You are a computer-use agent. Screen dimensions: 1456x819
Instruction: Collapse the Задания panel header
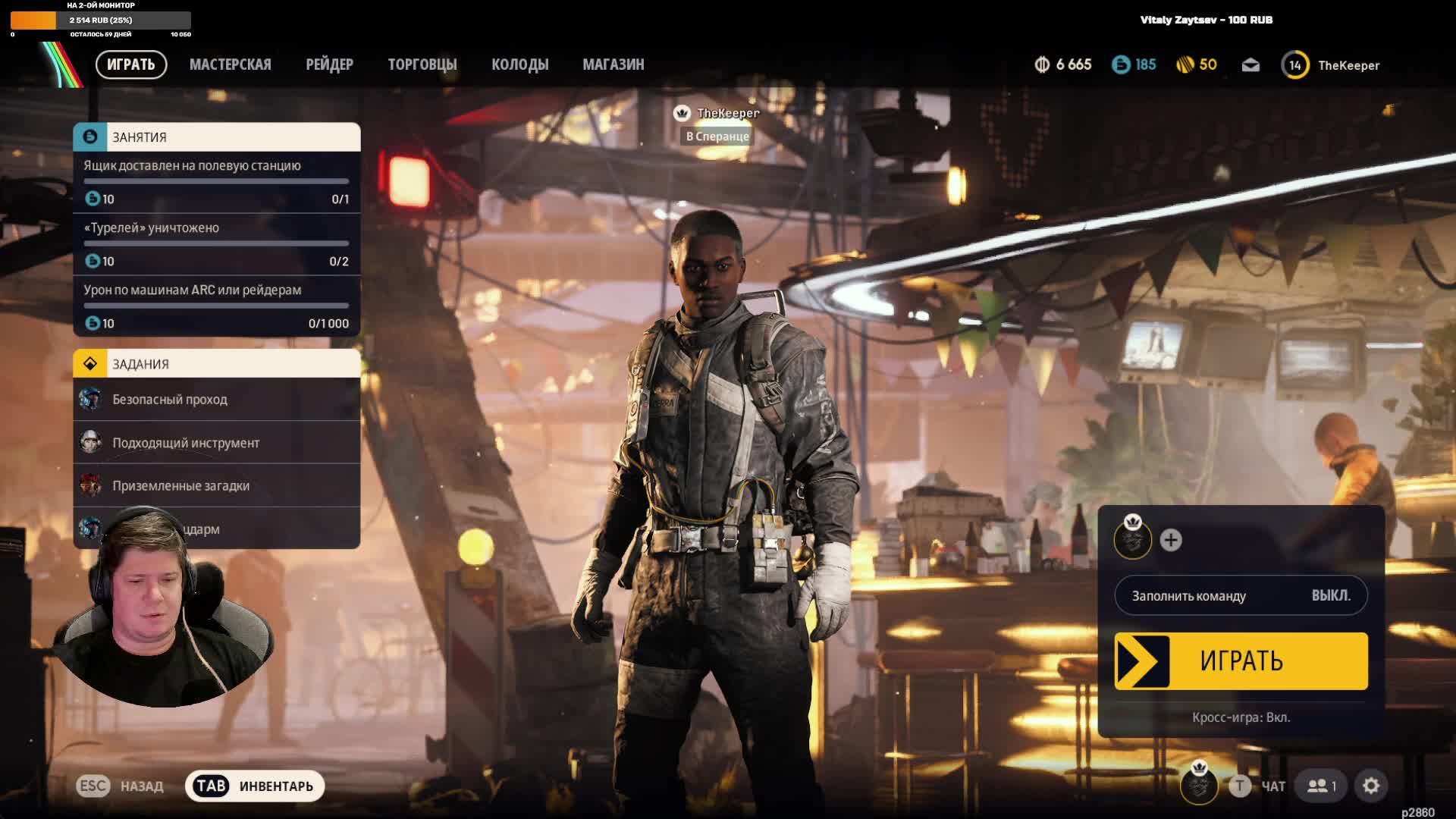(x=216, y=364)
